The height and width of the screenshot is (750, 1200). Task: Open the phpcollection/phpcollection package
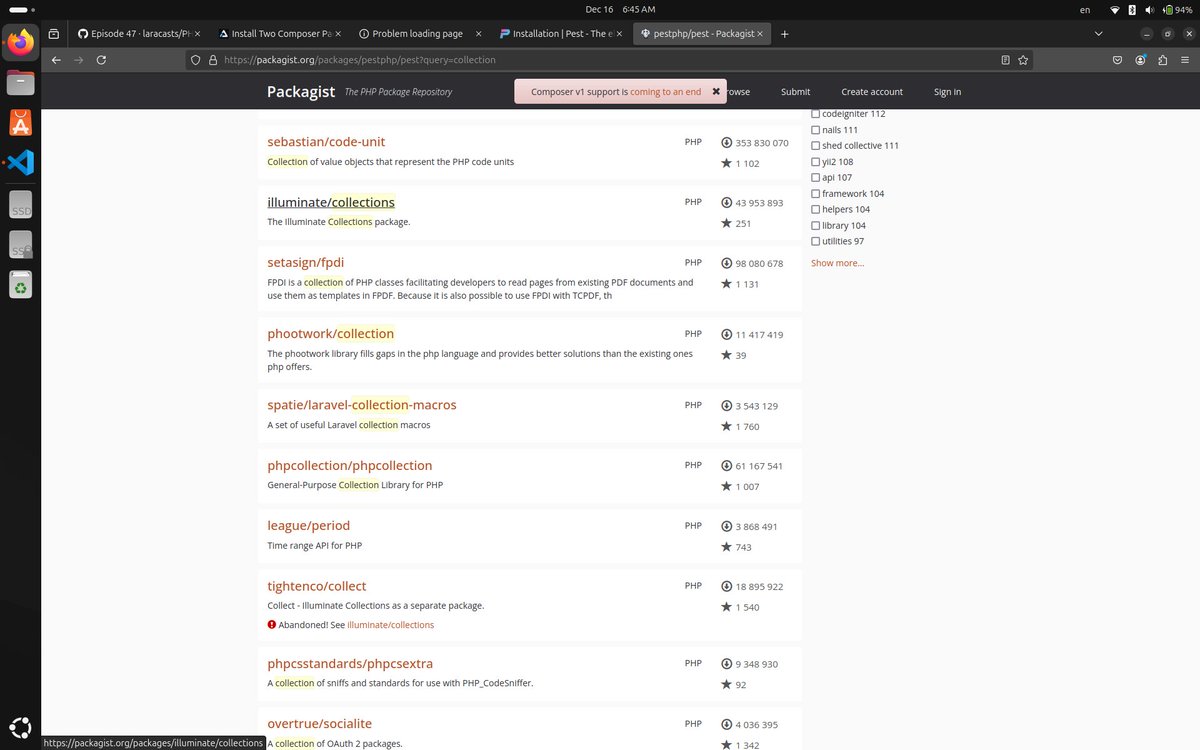(x=350, y=465)
